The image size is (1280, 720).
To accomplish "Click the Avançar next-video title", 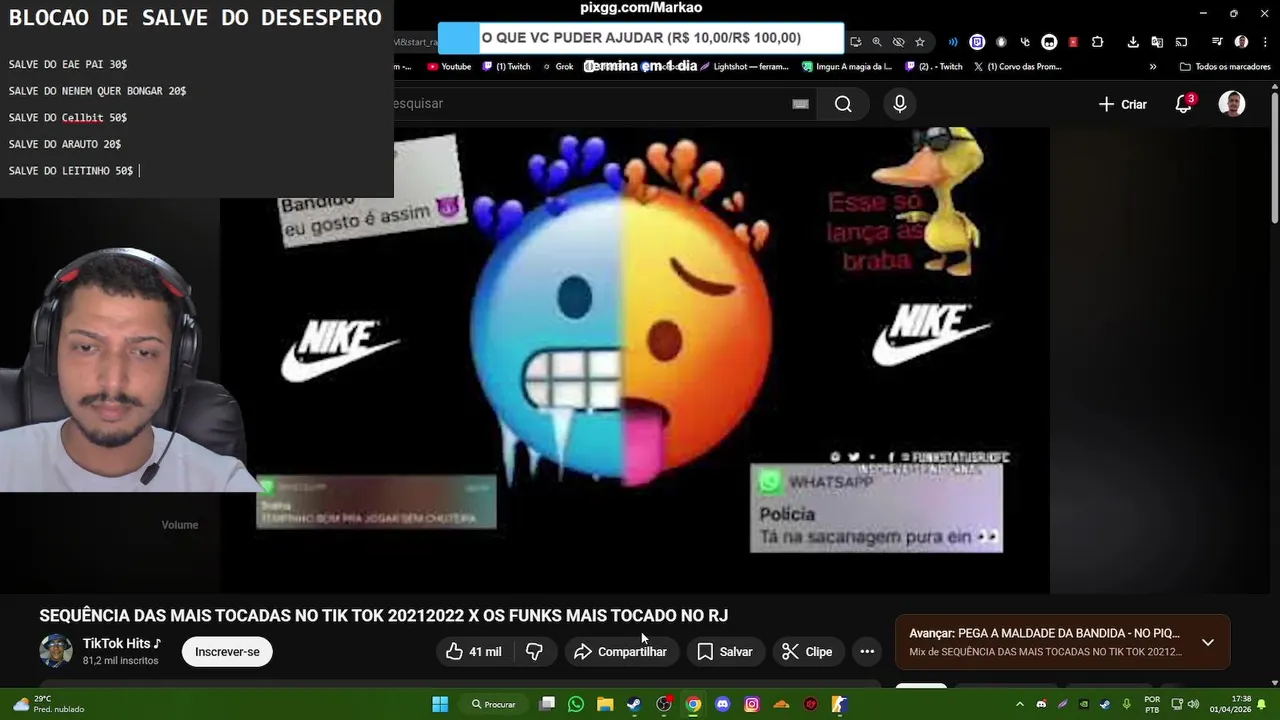I will [x=1044, y=633].
